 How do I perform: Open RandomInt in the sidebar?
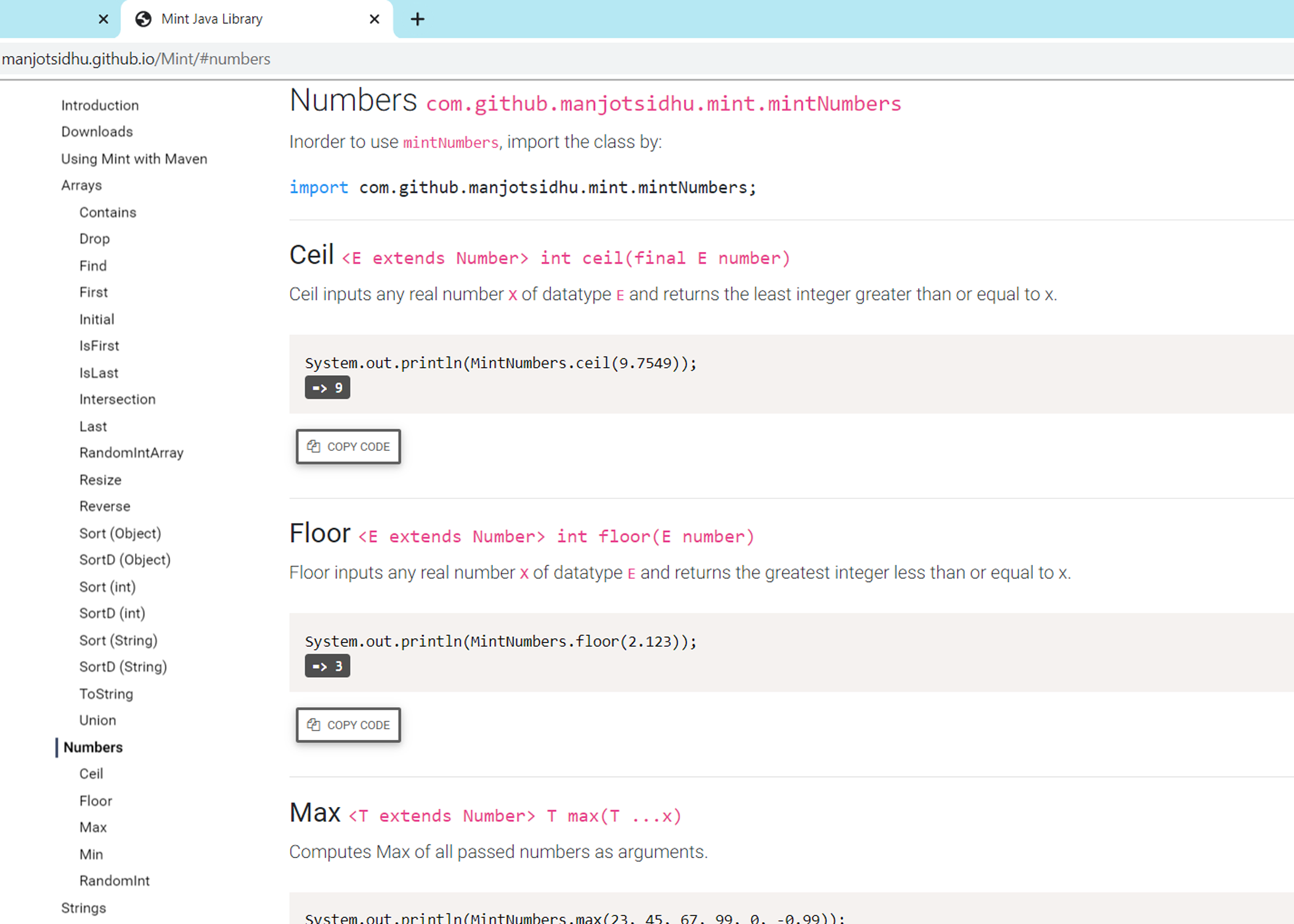tap(115, 881)
